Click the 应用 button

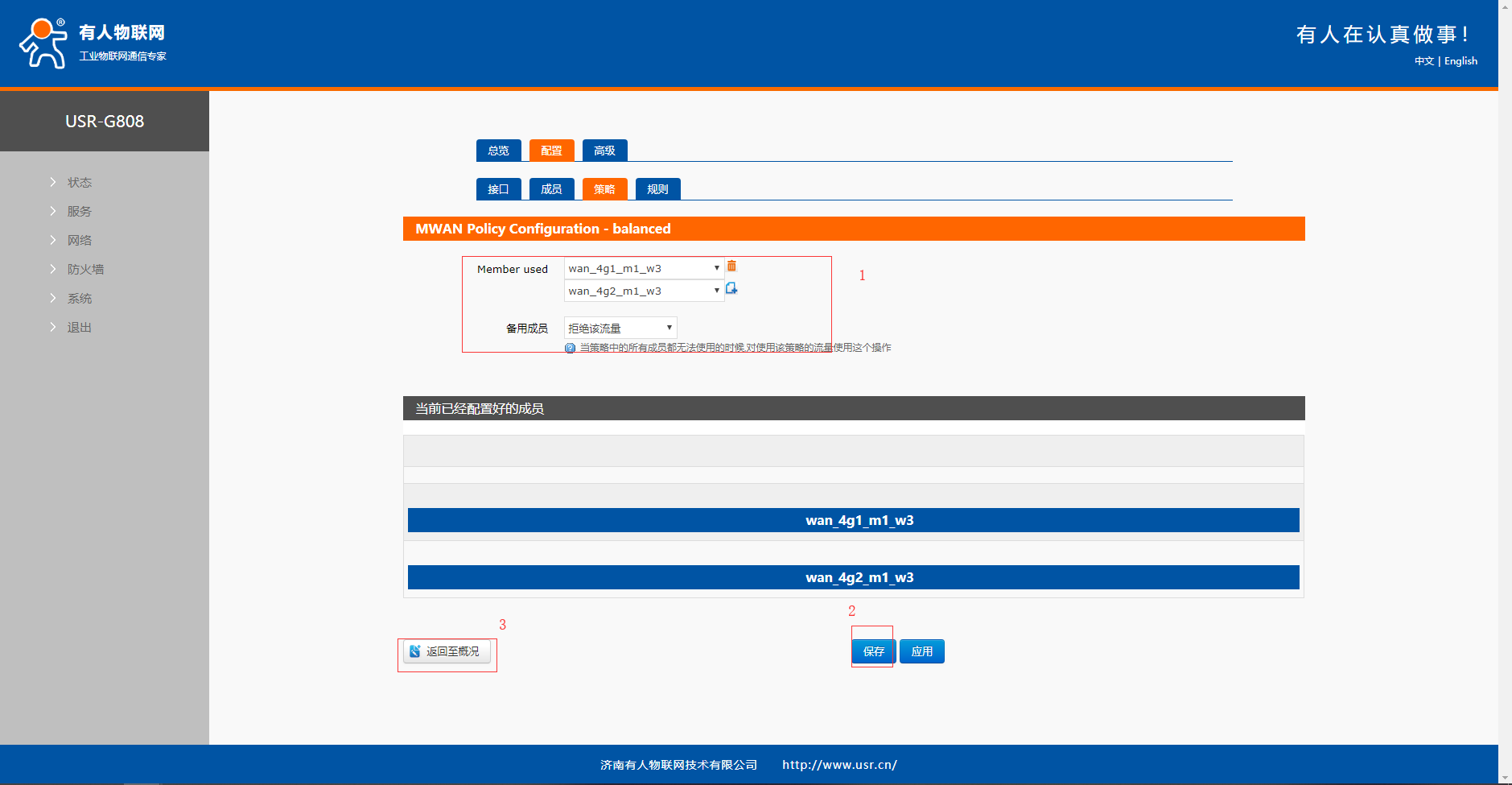[921, 651]
